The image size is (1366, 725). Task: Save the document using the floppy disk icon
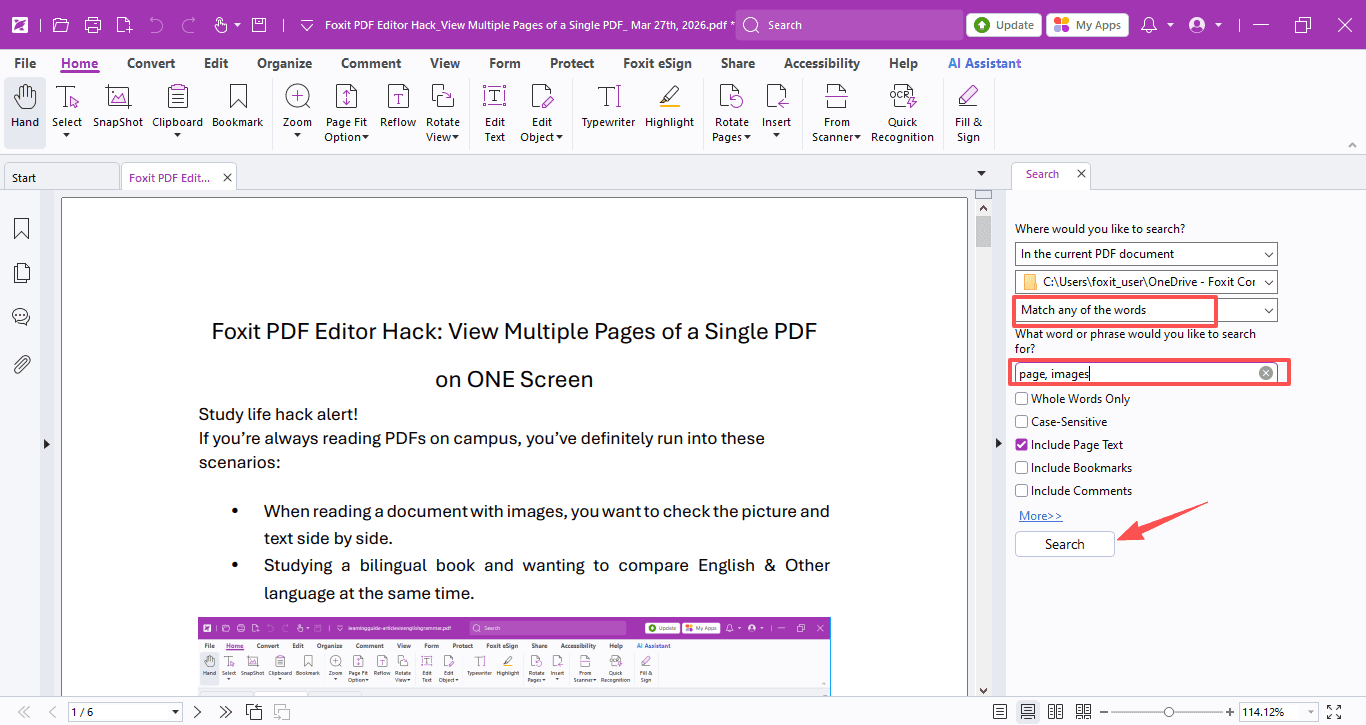tap(259, 25)
